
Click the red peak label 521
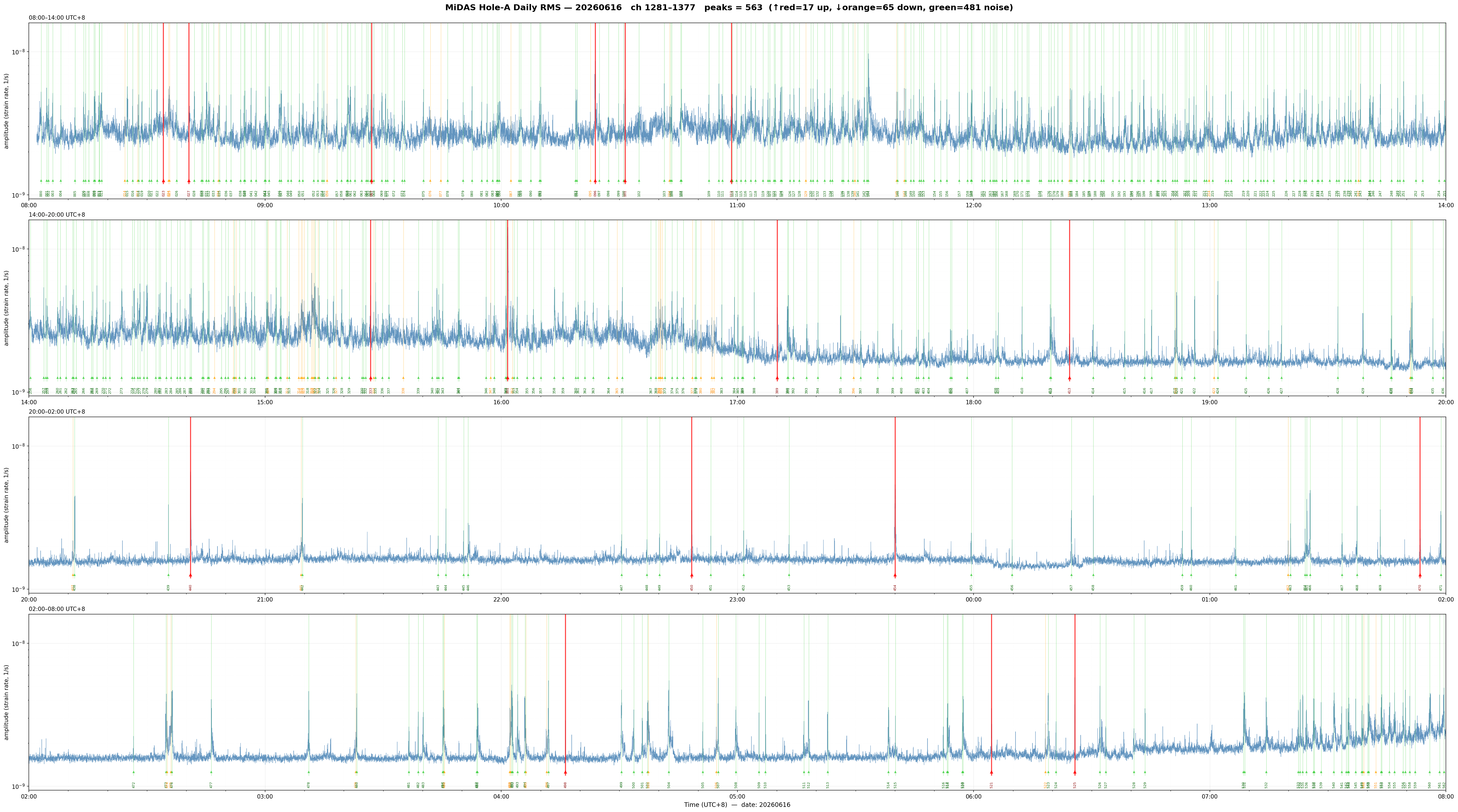coord(992,785)
